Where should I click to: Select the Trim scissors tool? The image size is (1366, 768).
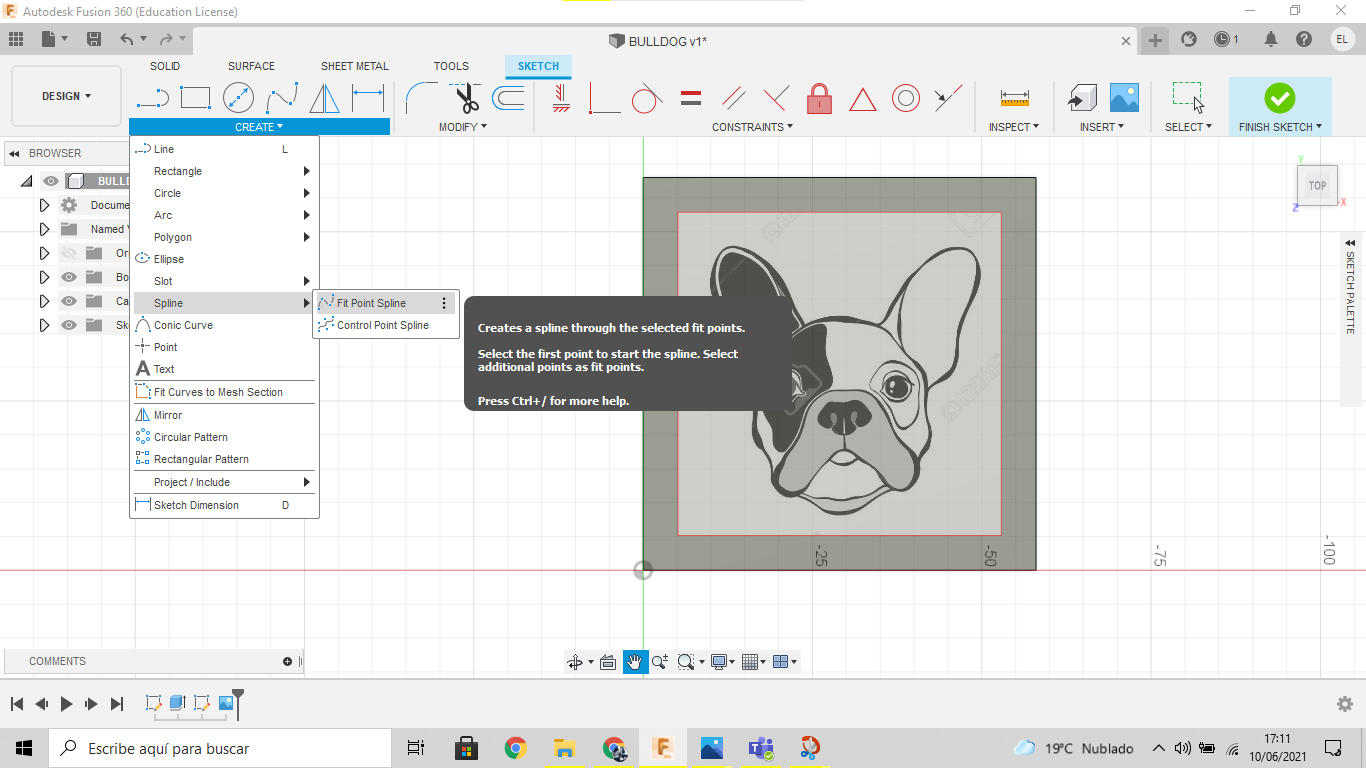pyautogui.click(x=466, y=98)
